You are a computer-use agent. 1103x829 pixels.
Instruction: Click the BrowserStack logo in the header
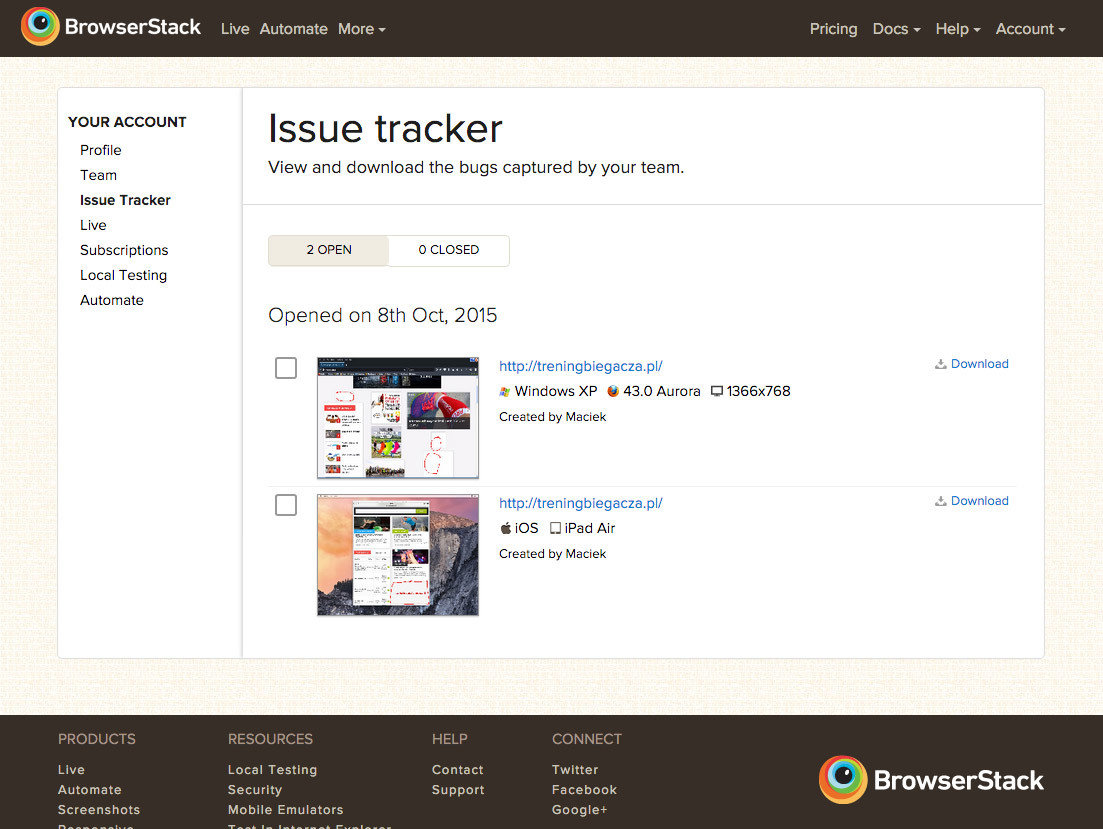coord(111,27)
